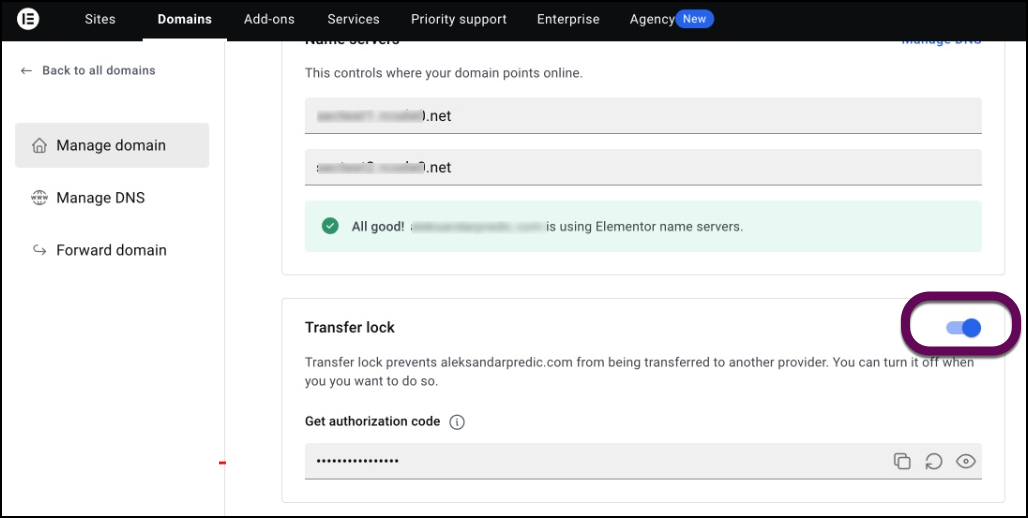Open Priority support in top navigation
This screenshot has height=518, width=1028.
458,19
